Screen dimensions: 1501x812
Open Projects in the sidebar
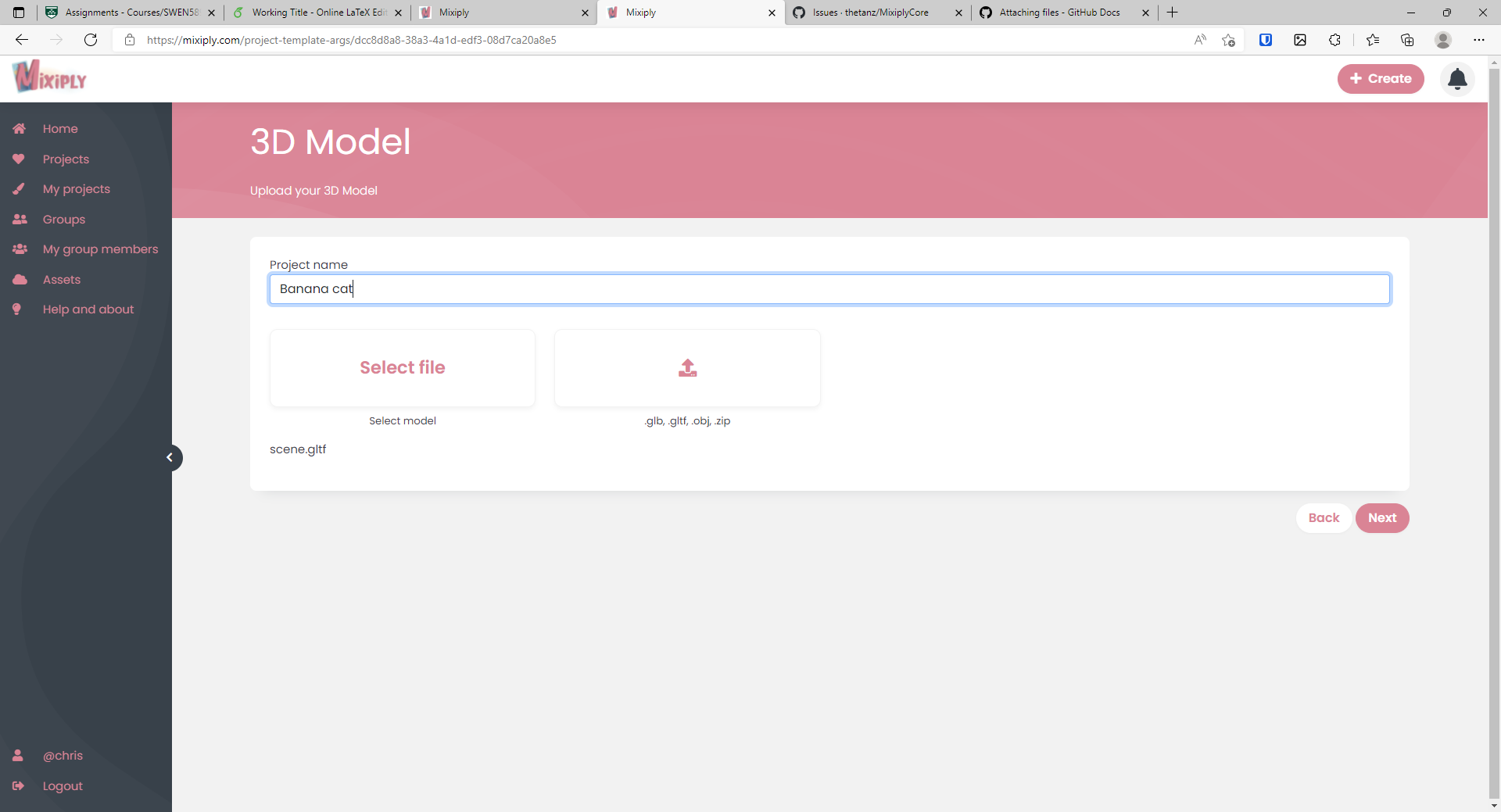pyautogui.click(x=66, y=159)
